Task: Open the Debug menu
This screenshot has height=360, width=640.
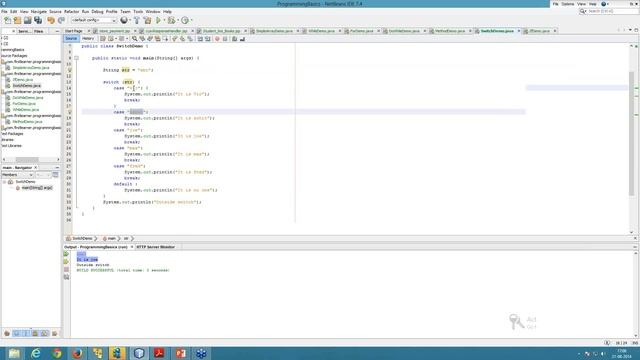Action: pyautogui.click(x=97, y=11)
